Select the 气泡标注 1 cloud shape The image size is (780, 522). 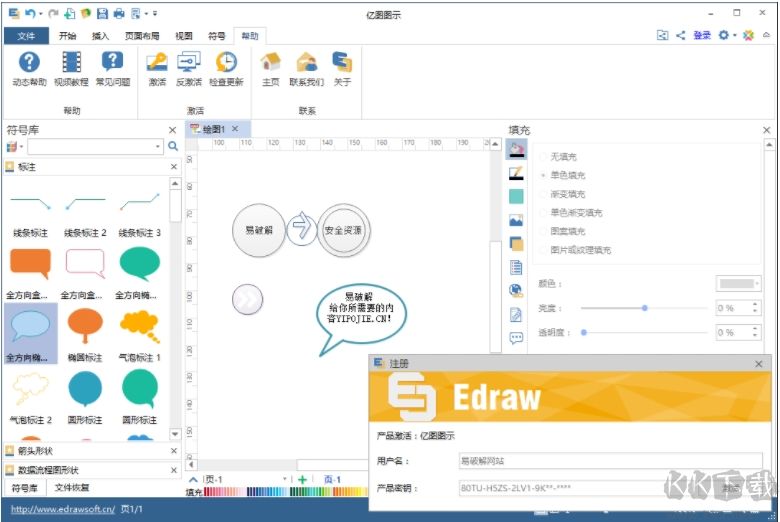(x=140, y=326)
